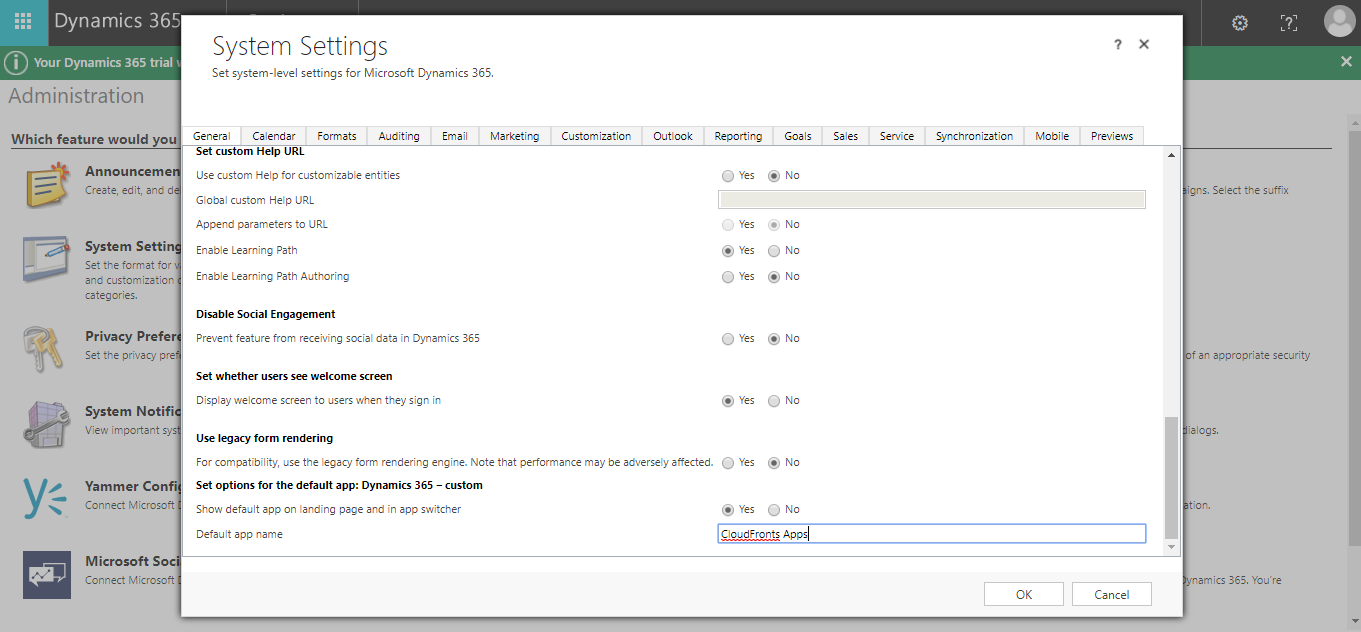The height and width of the screenshot is (632, 1361).
Task: Click the "Use legacy form rendering" heading
Action: coord(265,438)
